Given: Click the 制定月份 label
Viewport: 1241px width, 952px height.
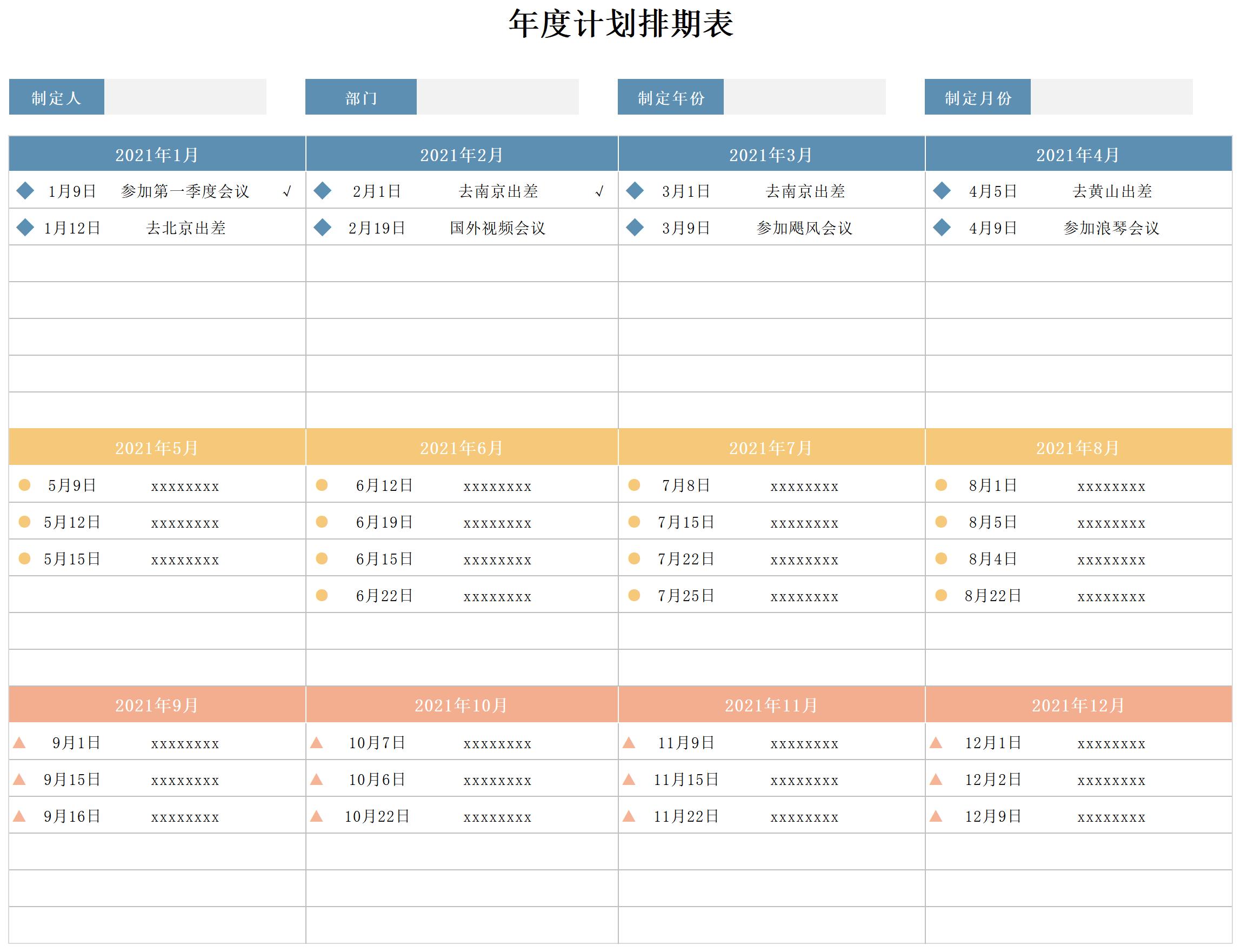Looking at the screenshot, I should [x=978, y=97].
